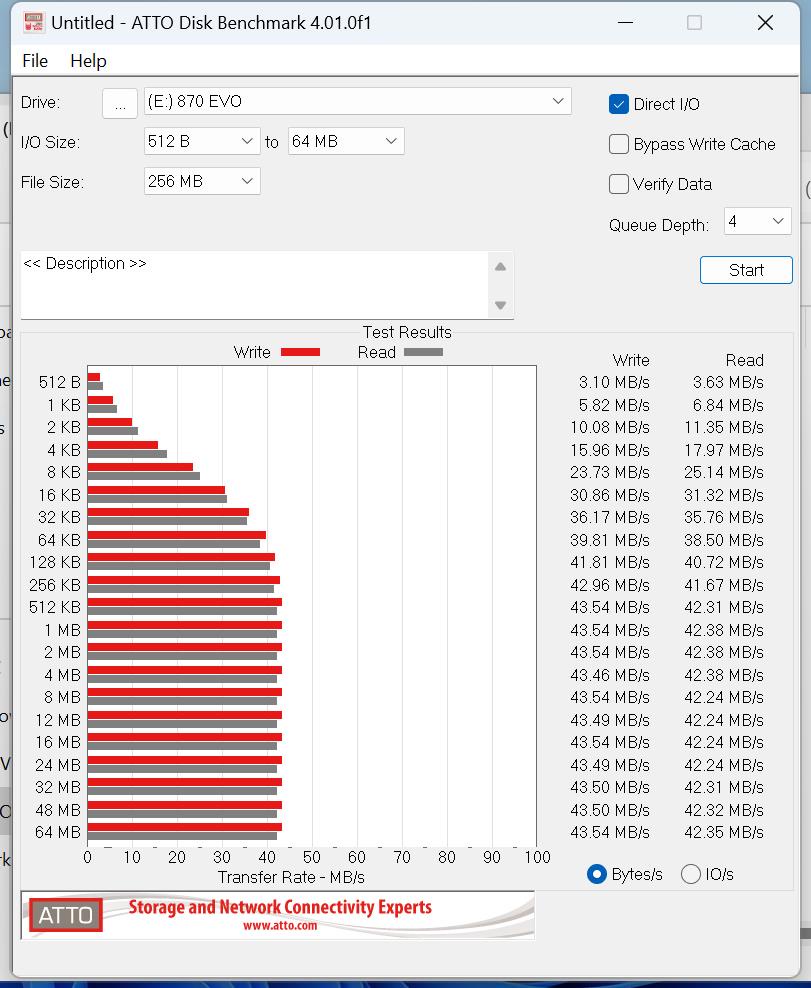
Task: Click the ATTO app icon in title bar
Action: click(x=33, y=23)
